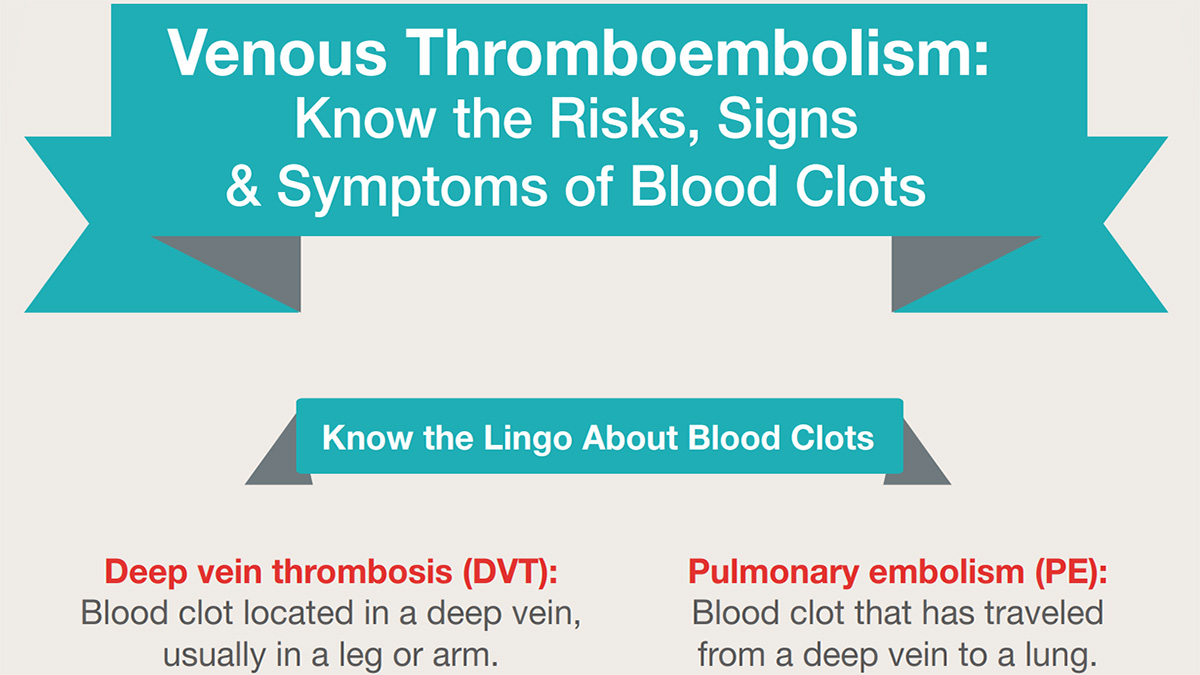Select the red 'Deep vein thrombosis (DVT):' heading
Image resolution: width=1200 pixels, height=675 pixels.
pos(331,573)
